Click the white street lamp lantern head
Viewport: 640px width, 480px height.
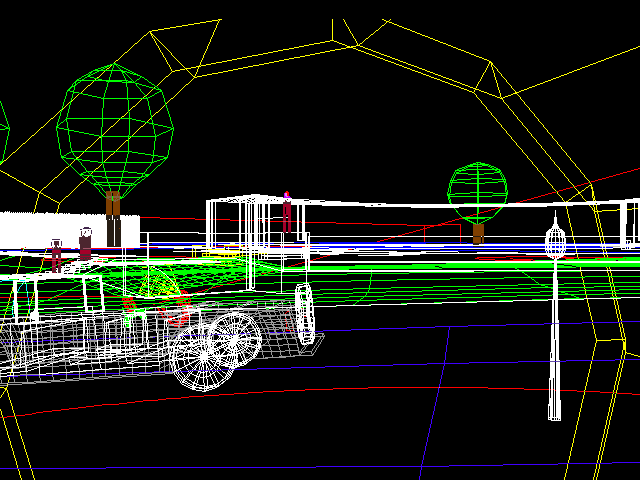[556, 242]
